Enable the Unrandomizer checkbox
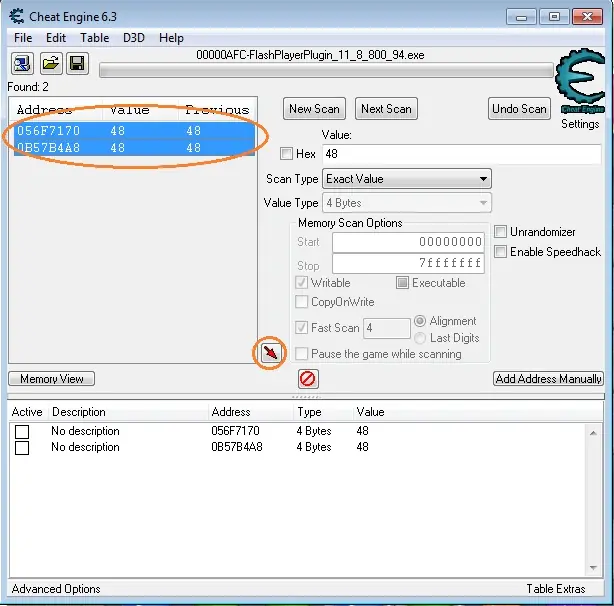 (x=500, y=231)
